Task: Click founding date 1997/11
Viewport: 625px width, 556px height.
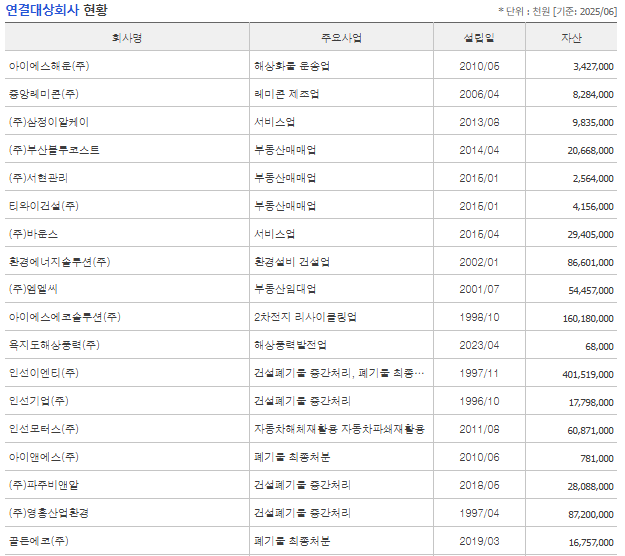Action: (x=479, y=373)
